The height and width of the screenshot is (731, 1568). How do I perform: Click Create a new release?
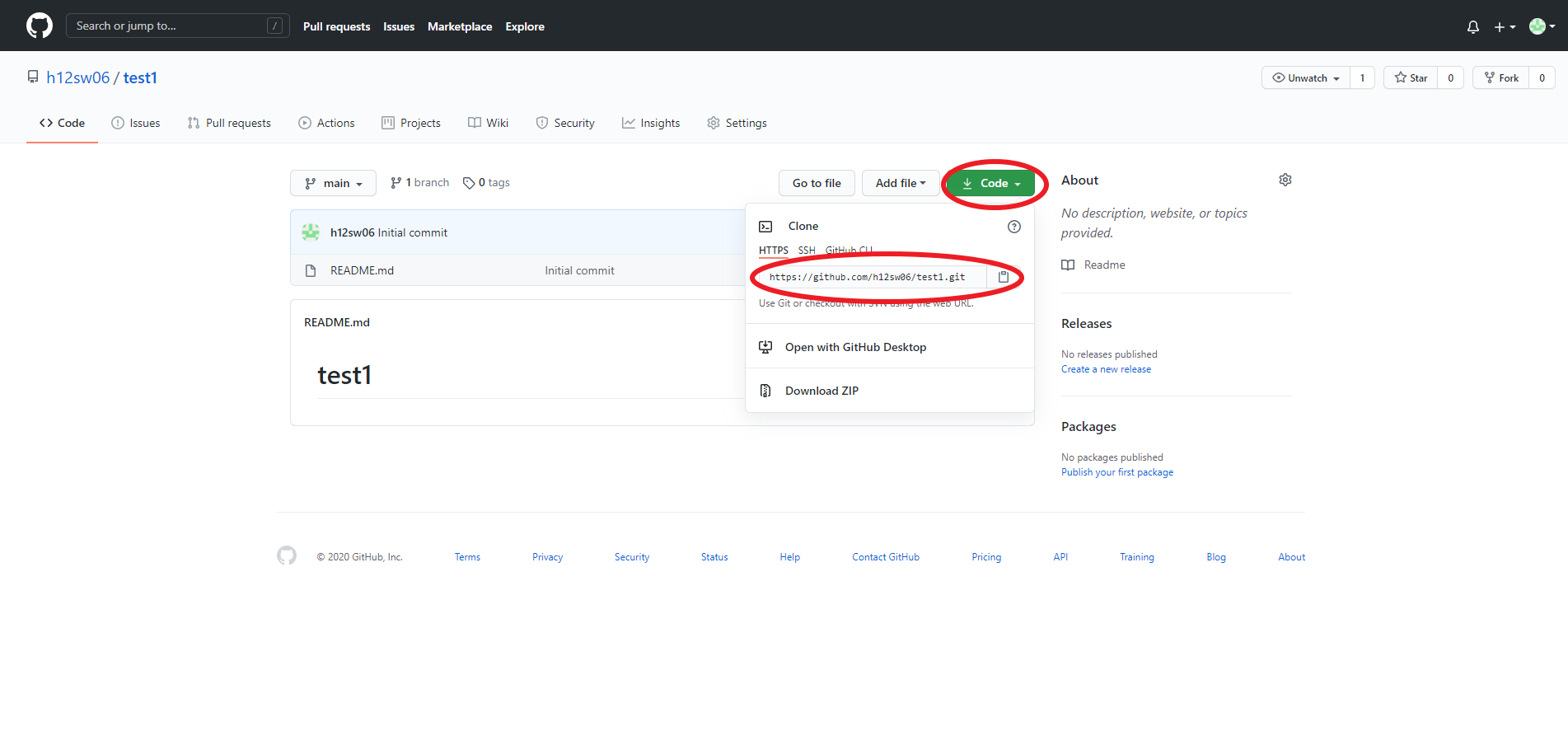pyautogui.click(x=1106, y=369)
